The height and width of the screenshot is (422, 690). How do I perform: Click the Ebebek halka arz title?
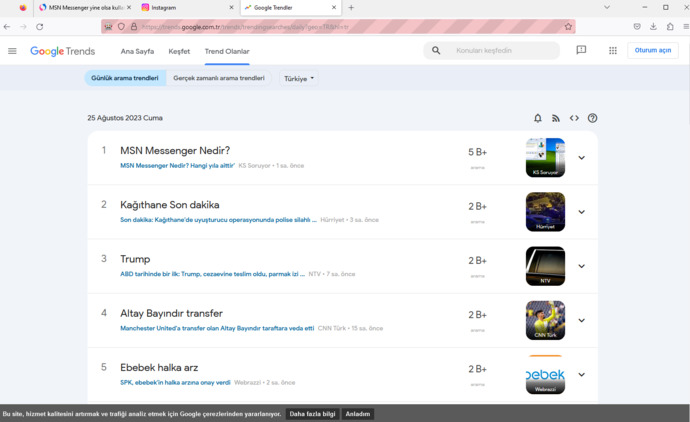[x=159, y=367]
